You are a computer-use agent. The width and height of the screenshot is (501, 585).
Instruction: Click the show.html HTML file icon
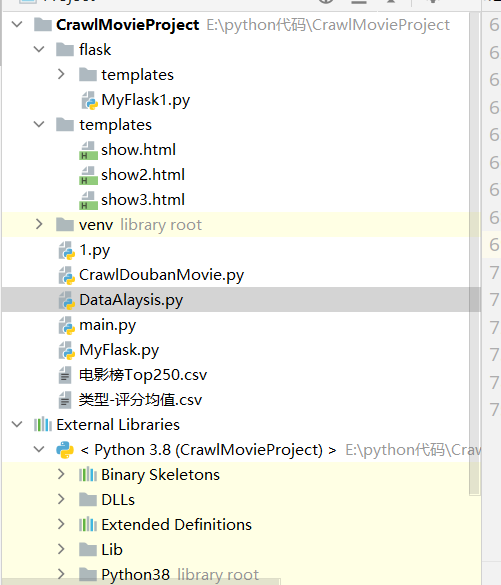coord(88,150)
